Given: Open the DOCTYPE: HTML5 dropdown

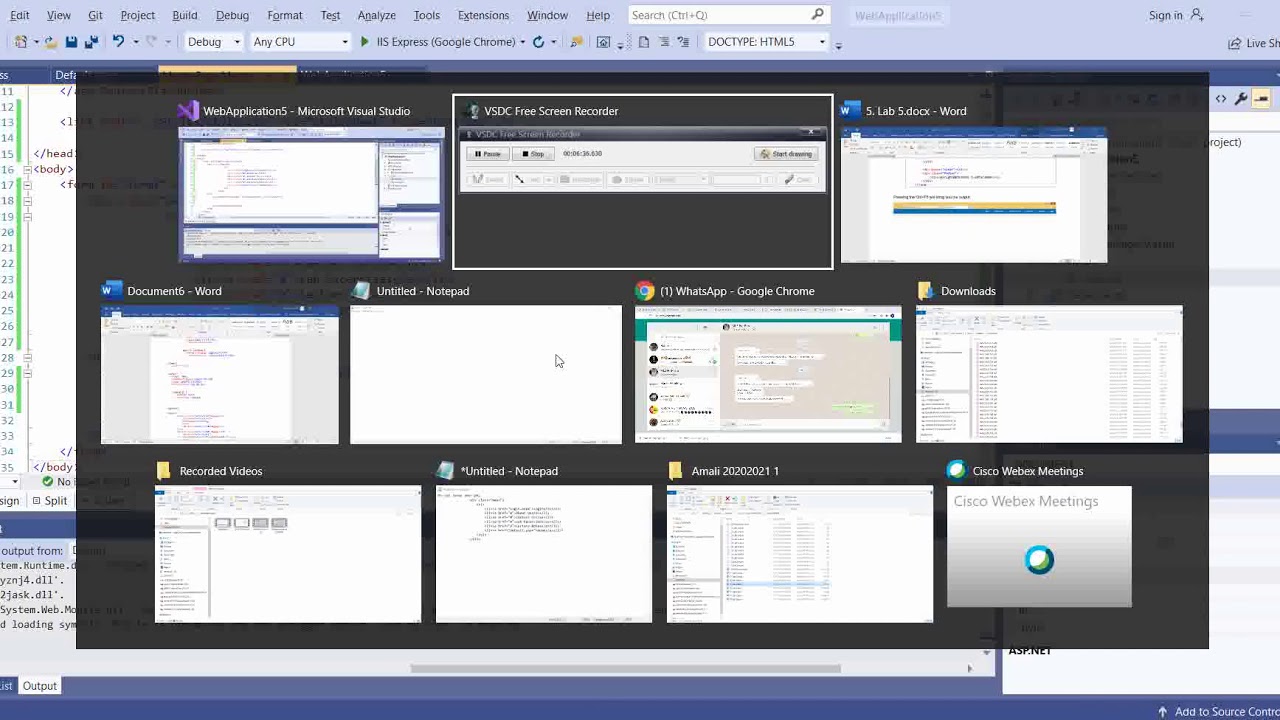Looking at the screenshot, I should [766, 42].
